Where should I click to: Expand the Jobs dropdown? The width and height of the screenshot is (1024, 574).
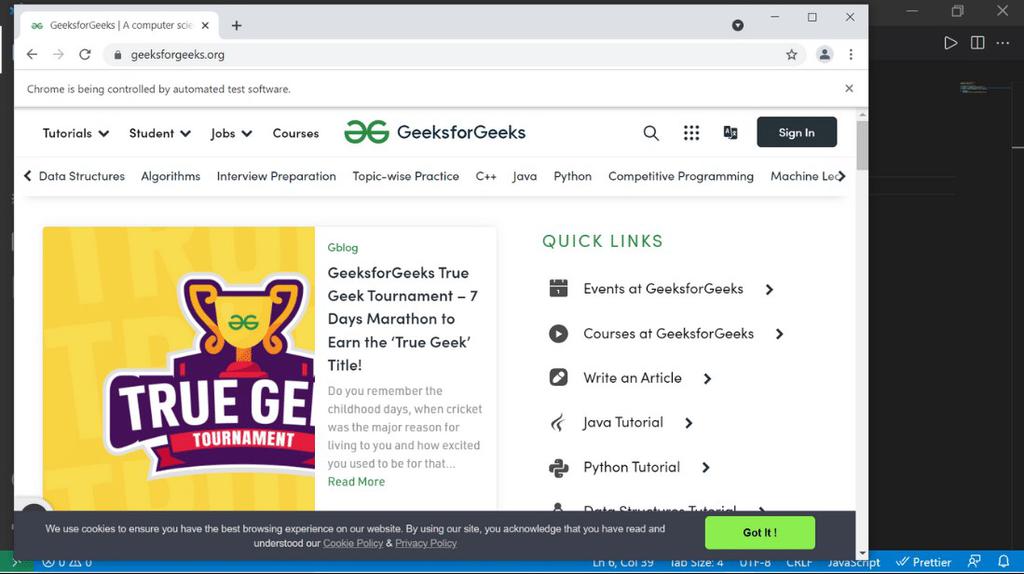231,133
